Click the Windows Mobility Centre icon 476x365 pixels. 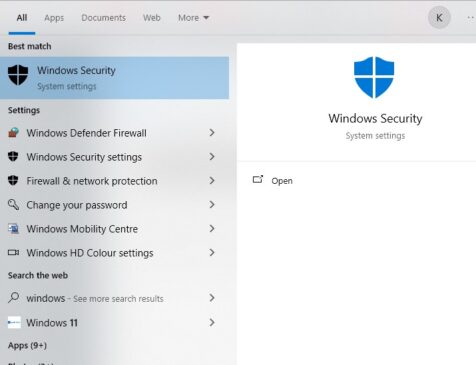[13, 229]
